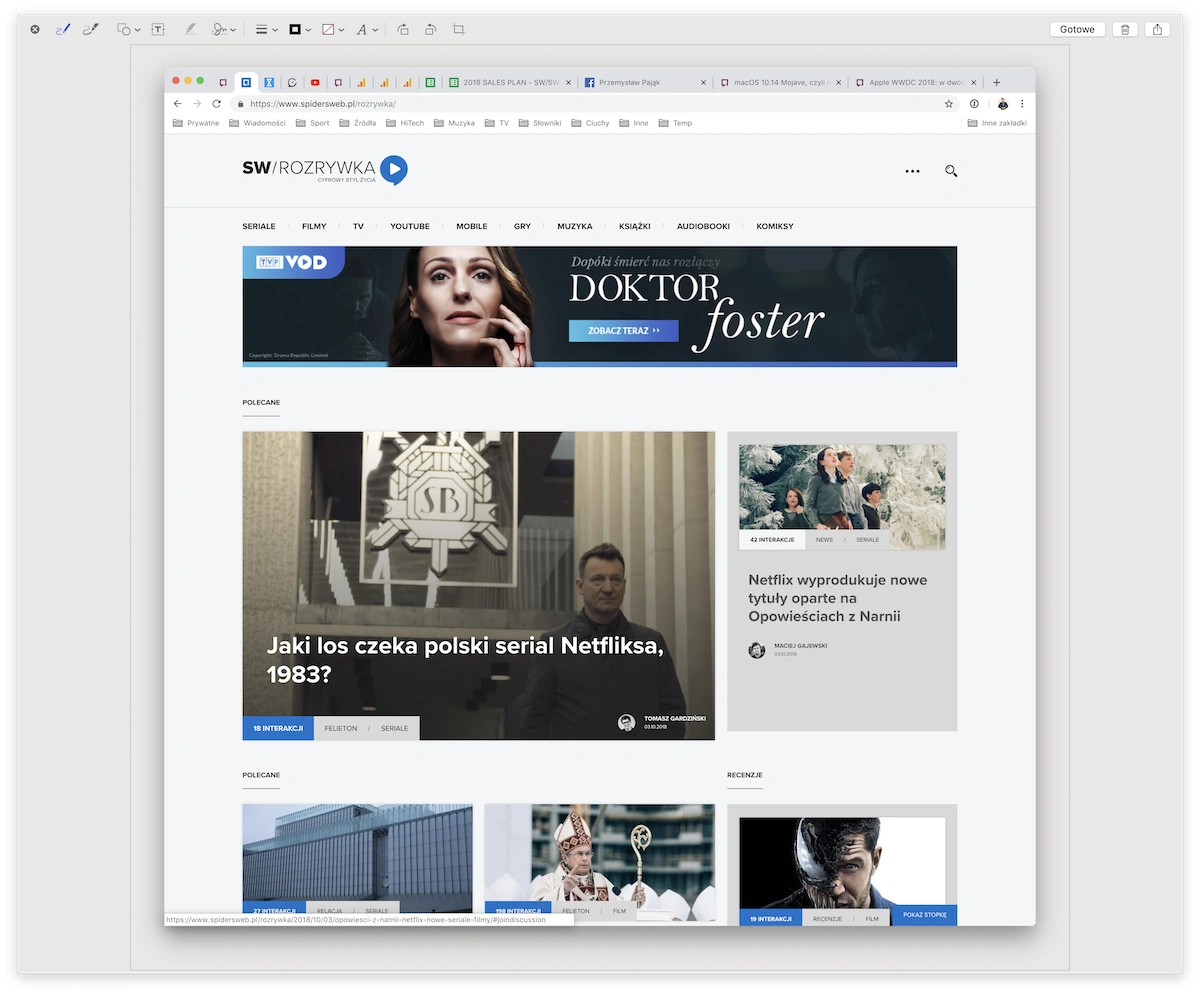Open the Inne zakładki bookmarks folder
1200x994 pixels.
[x=997, y=123]
